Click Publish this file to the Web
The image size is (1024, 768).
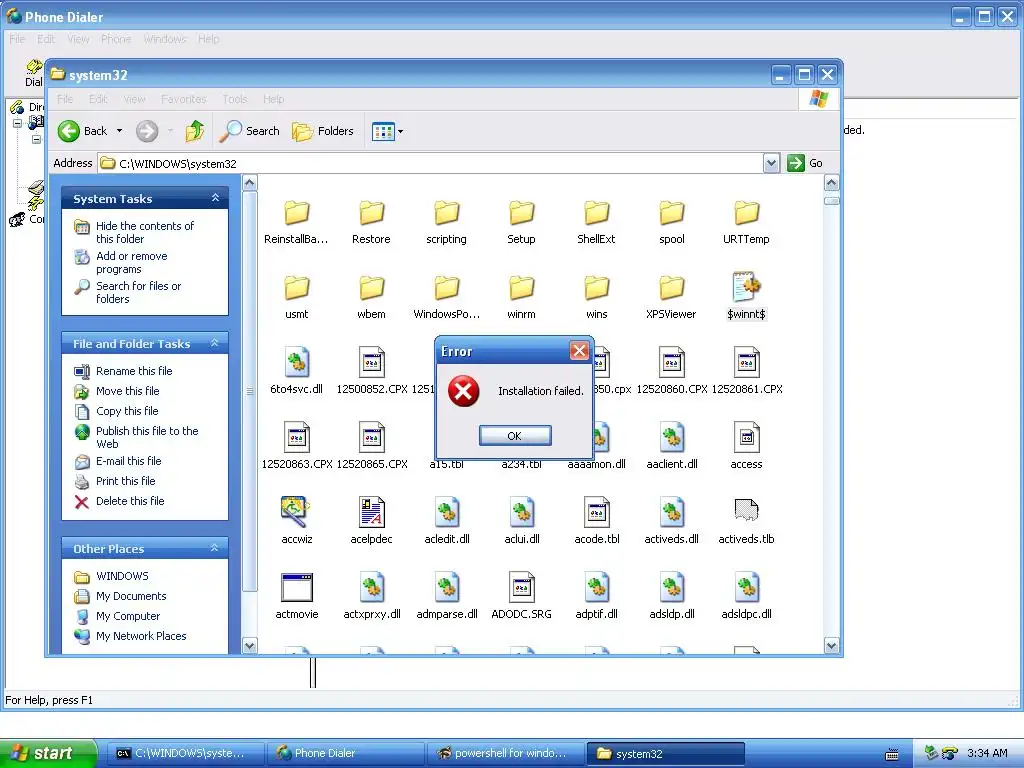(147, 438)
